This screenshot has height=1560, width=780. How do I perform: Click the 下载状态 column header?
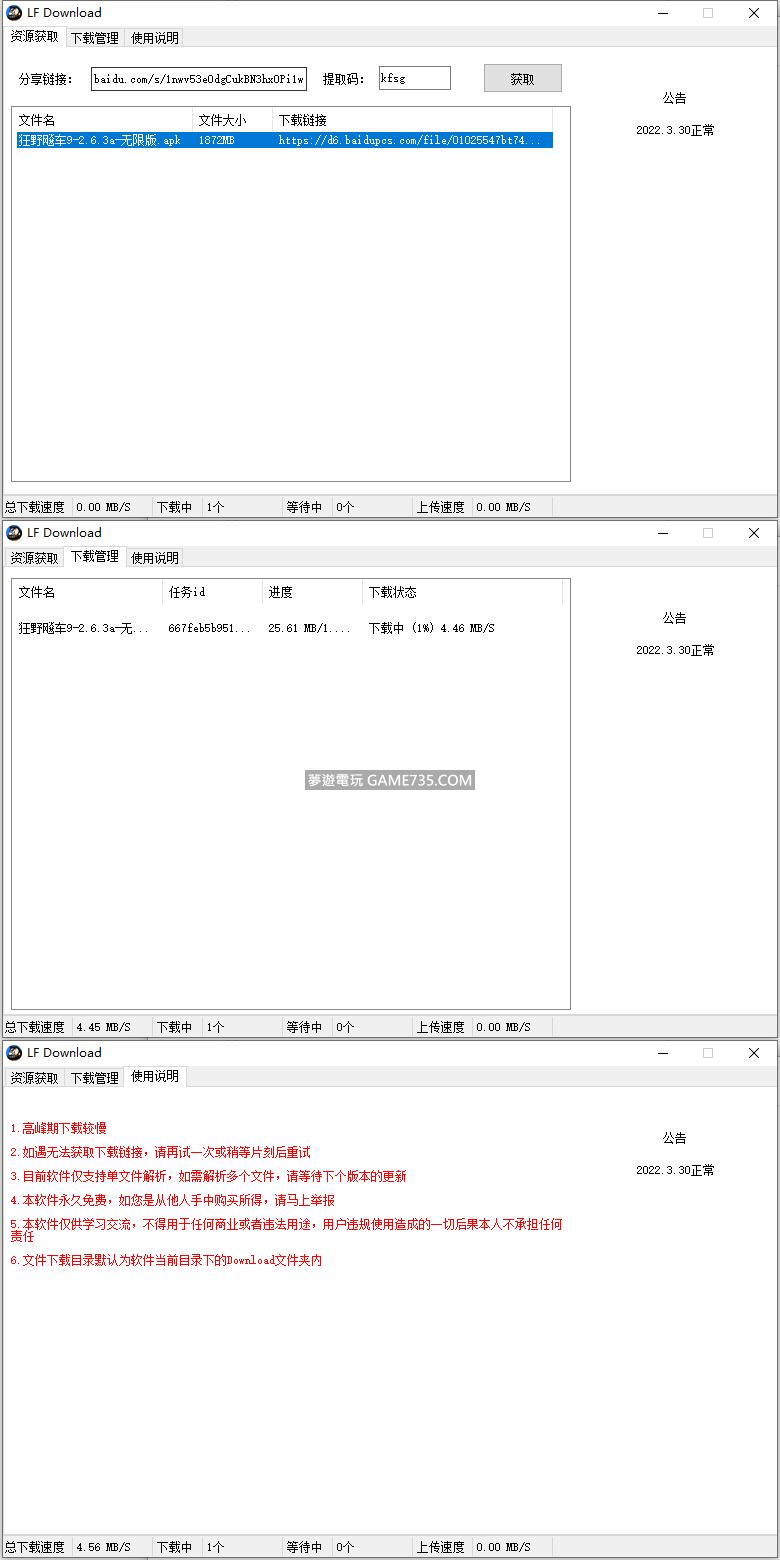(462, 592)
